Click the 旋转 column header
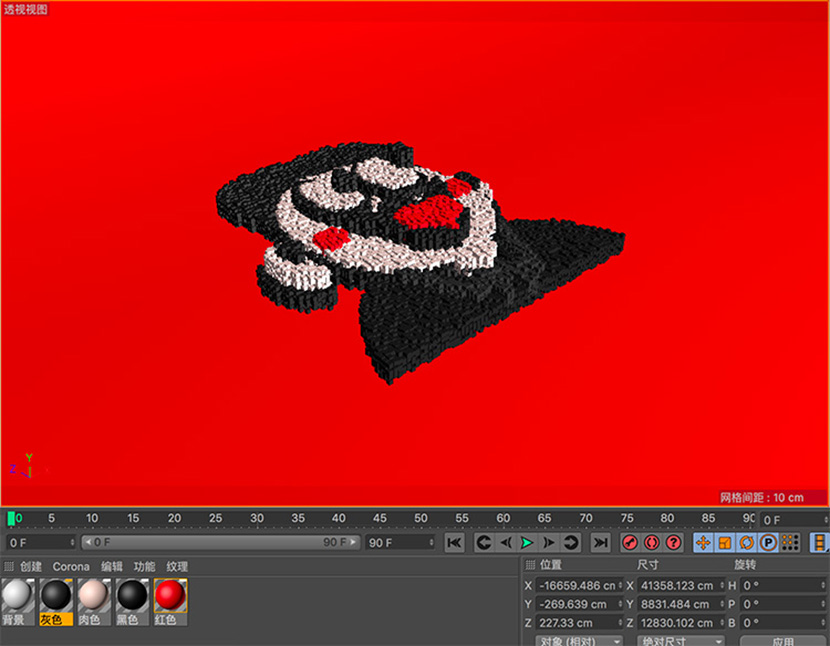Screen dimensions: 830x646 tap(745, 565)
